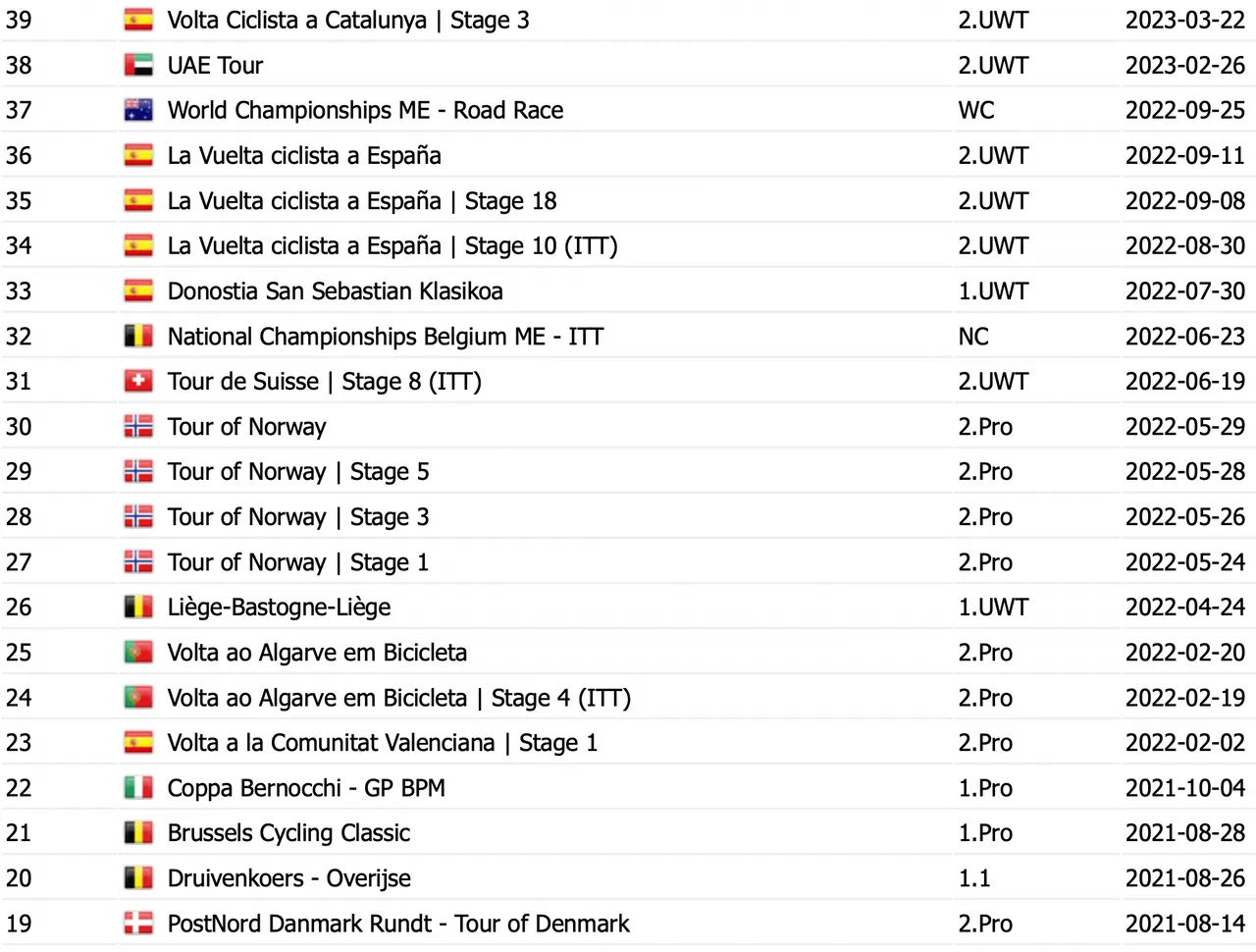Open the World Championships ME Road Race link
Viewport: 1256px width, 952px height.
click(366, 111)
